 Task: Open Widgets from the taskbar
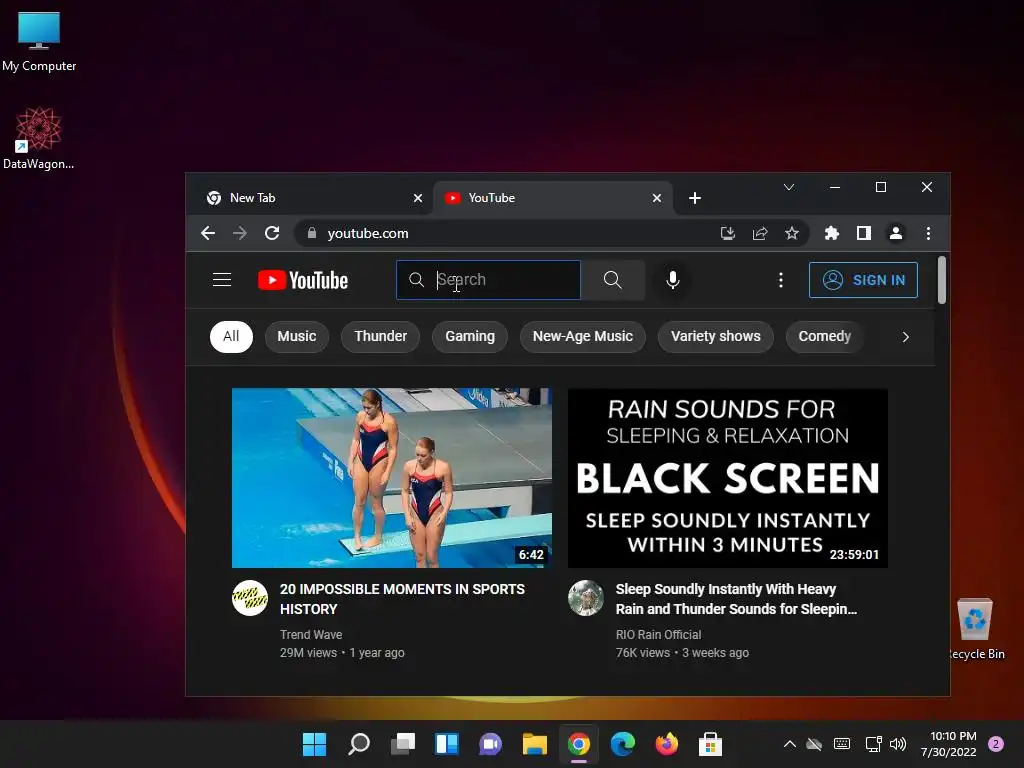[x=447, y=744]
